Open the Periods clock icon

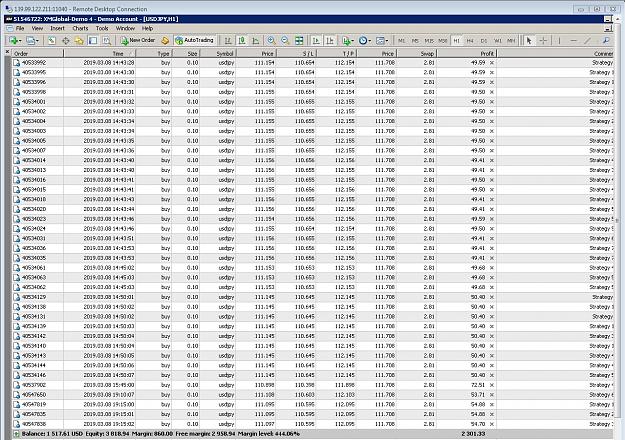tap(364, 40)
